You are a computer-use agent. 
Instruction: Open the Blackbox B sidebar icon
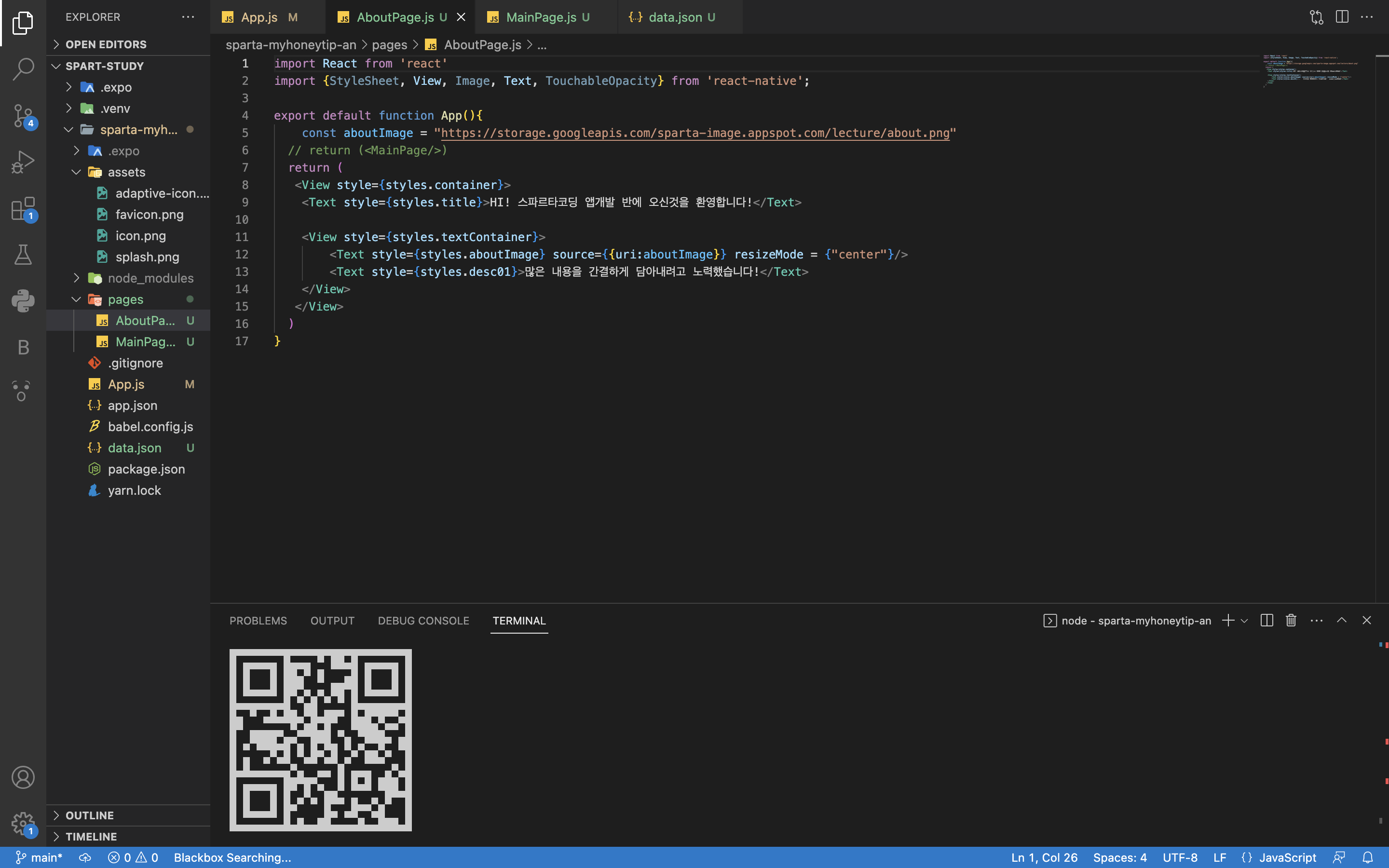[23, 347]
